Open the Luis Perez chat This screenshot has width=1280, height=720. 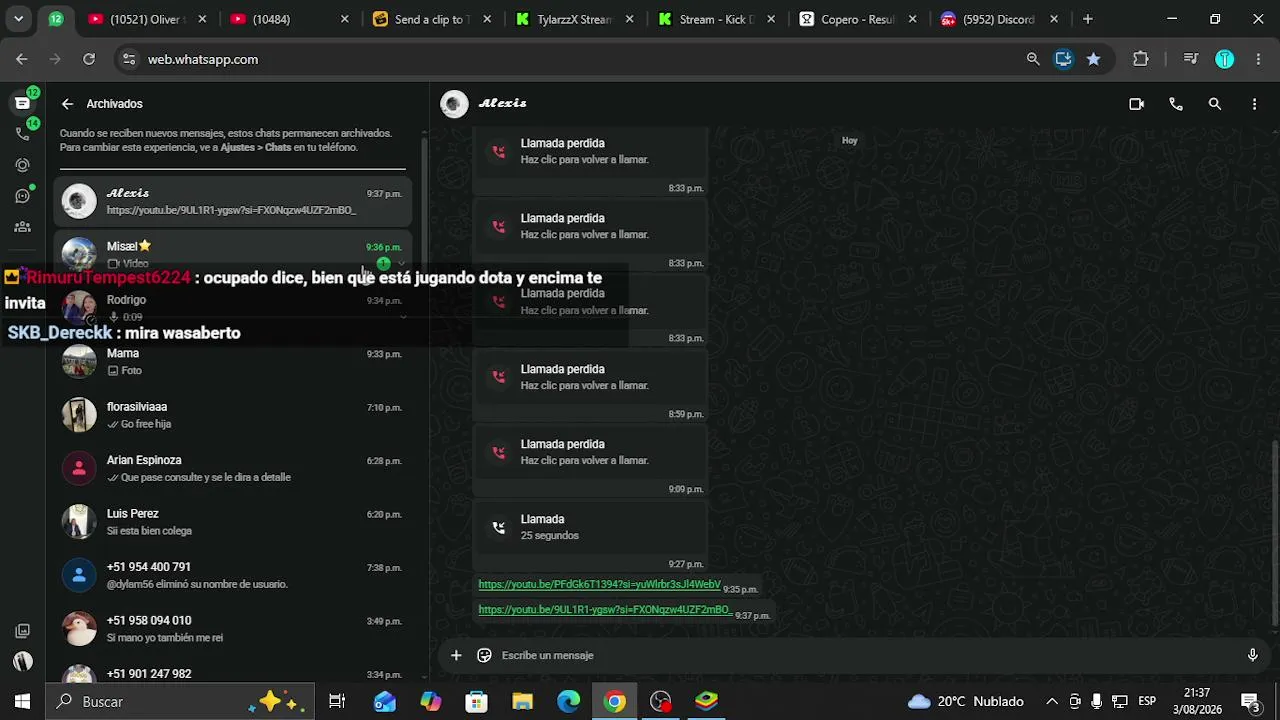point(233,522)
